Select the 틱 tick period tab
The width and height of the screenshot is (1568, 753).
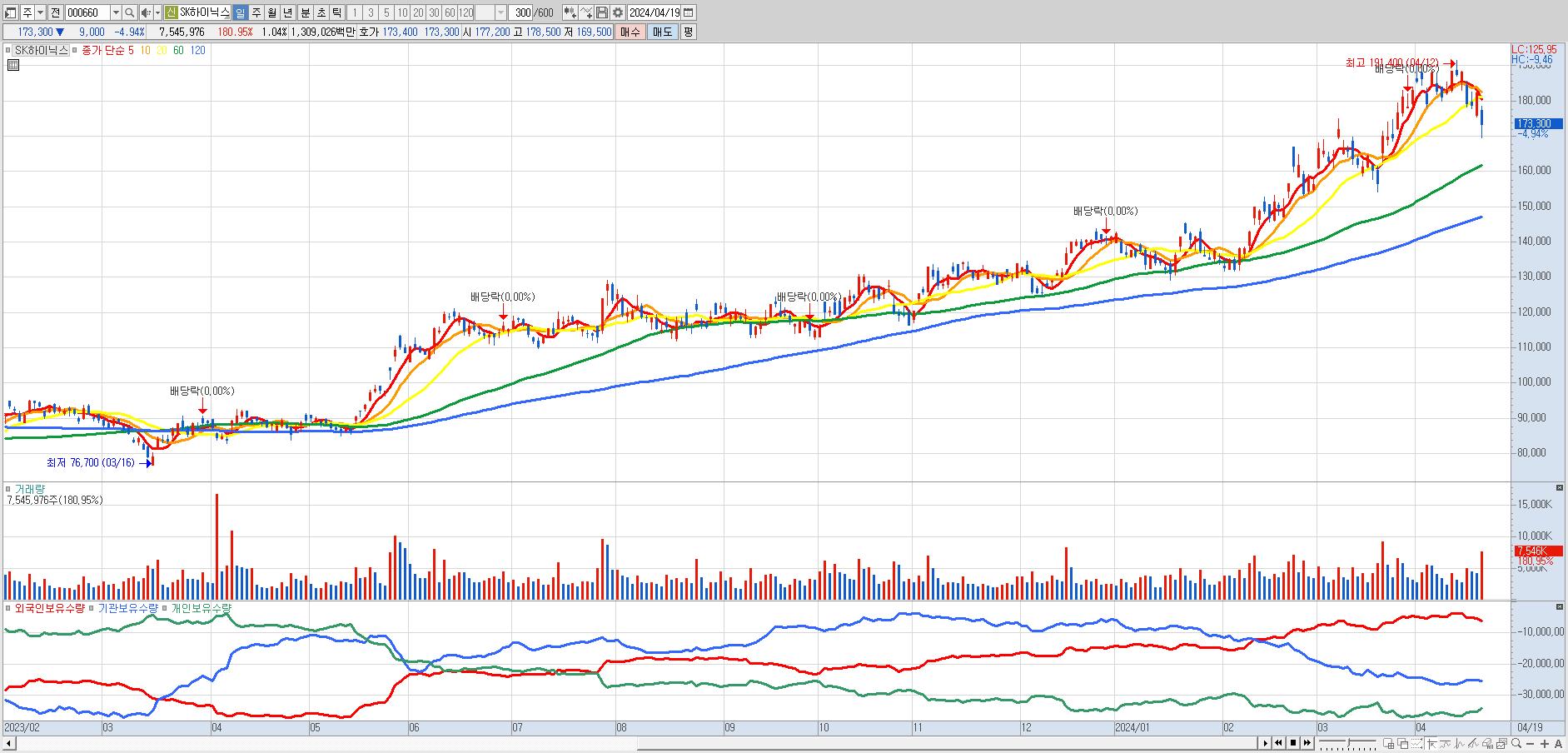pos(336,12)
